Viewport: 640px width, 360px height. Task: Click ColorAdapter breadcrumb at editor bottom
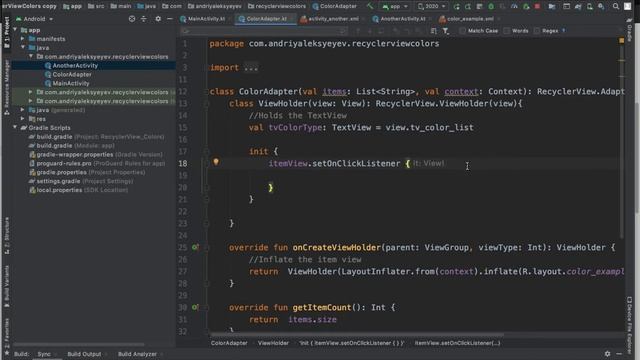(229, 343)
